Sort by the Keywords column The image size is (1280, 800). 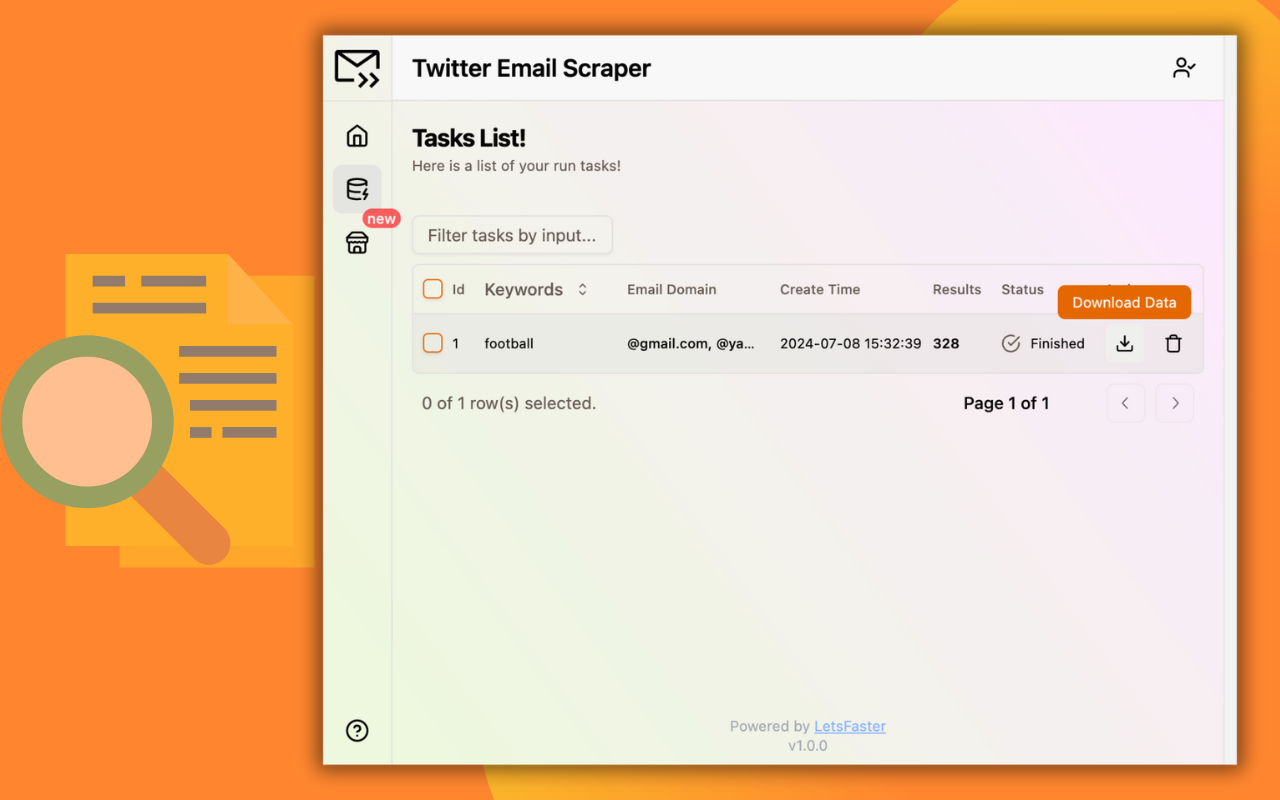[x=536, y=289]
